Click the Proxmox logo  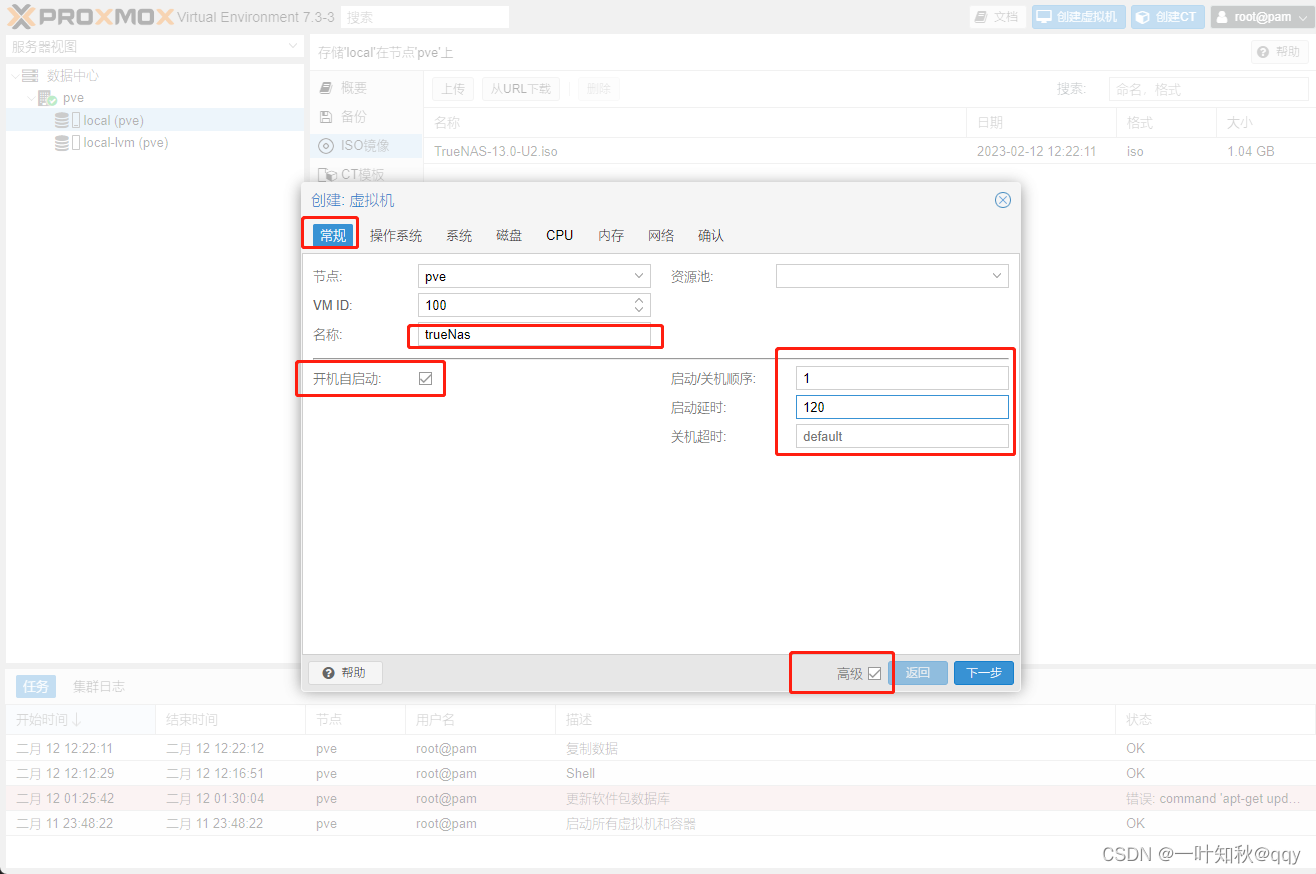click(90, 16)
